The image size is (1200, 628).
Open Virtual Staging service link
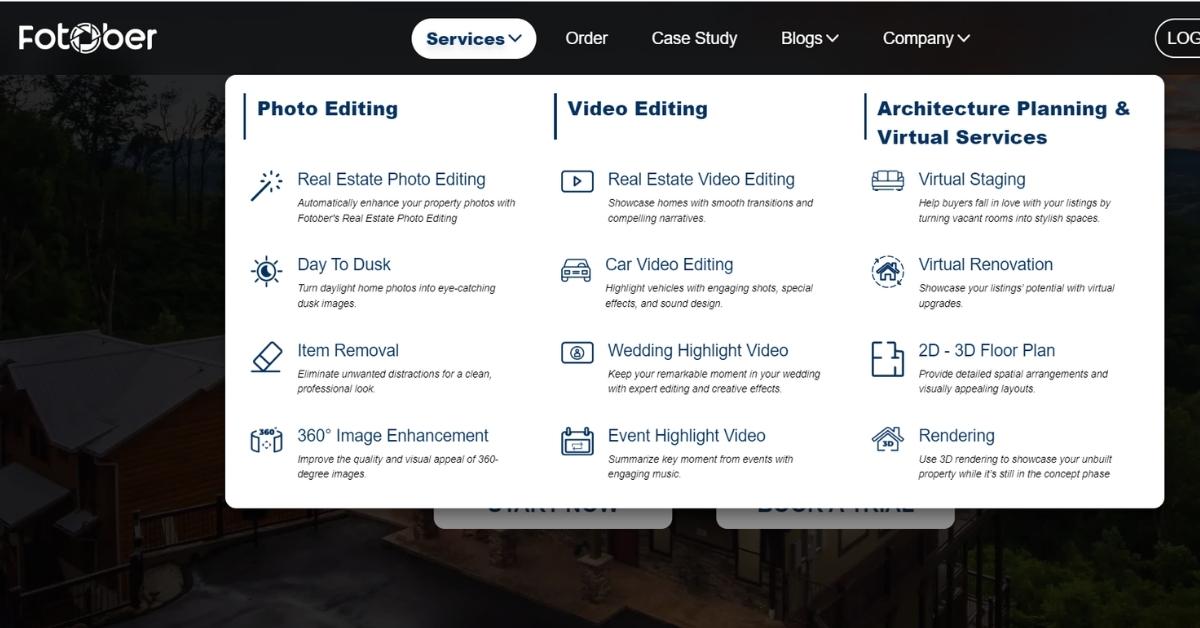[x=972, y=179]
